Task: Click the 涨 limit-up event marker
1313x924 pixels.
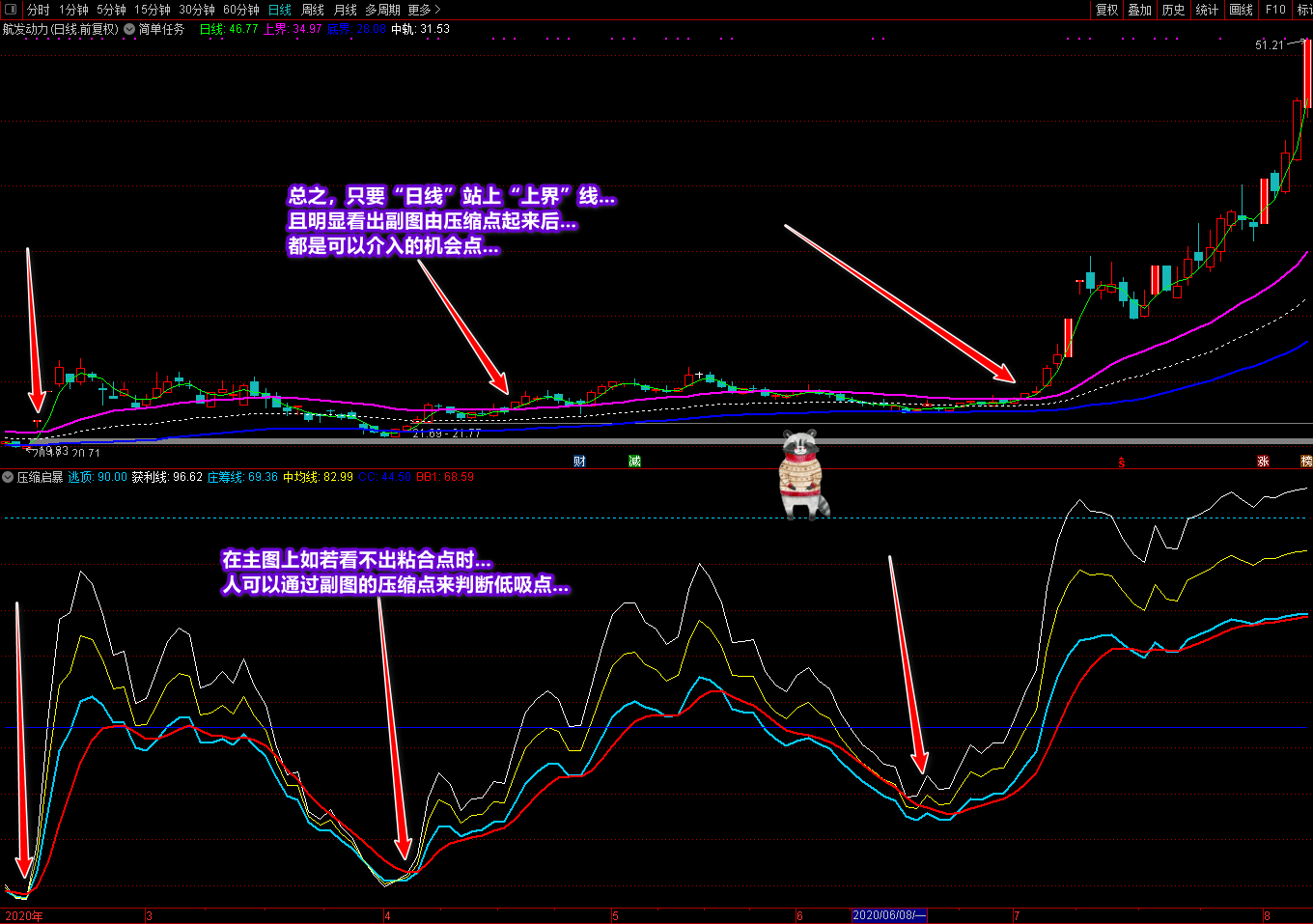Action: (1263, 462)
